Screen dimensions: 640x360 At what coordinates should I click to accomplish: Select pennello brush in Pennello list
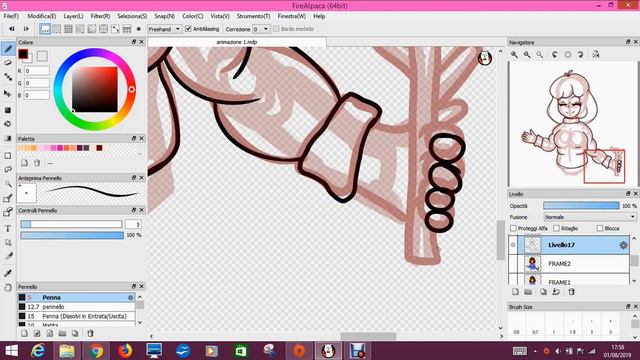76,307
